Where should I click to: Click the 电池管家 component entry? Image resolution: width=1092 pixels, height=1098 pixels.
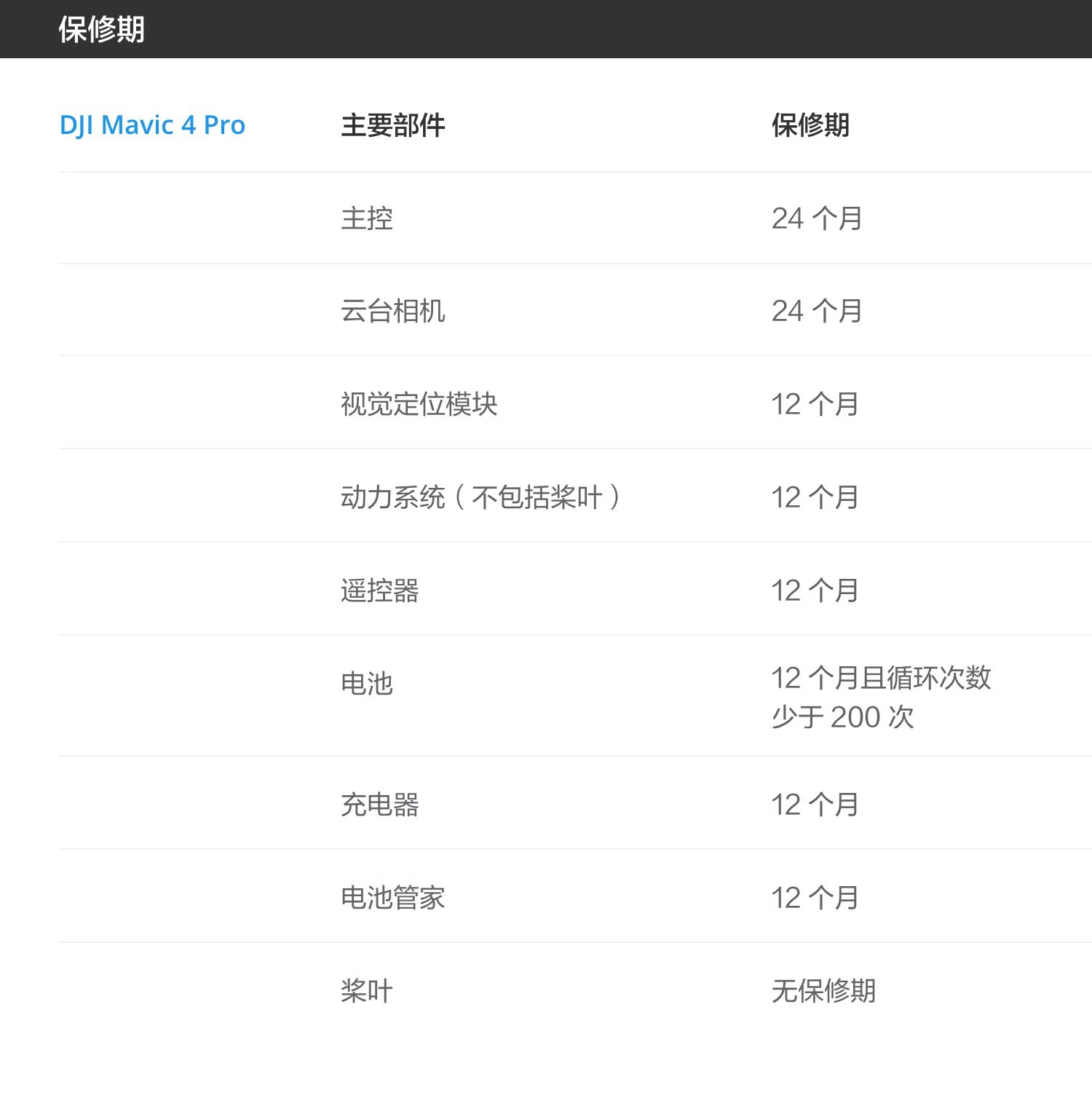pyautogui.click(x=393, y=897)
